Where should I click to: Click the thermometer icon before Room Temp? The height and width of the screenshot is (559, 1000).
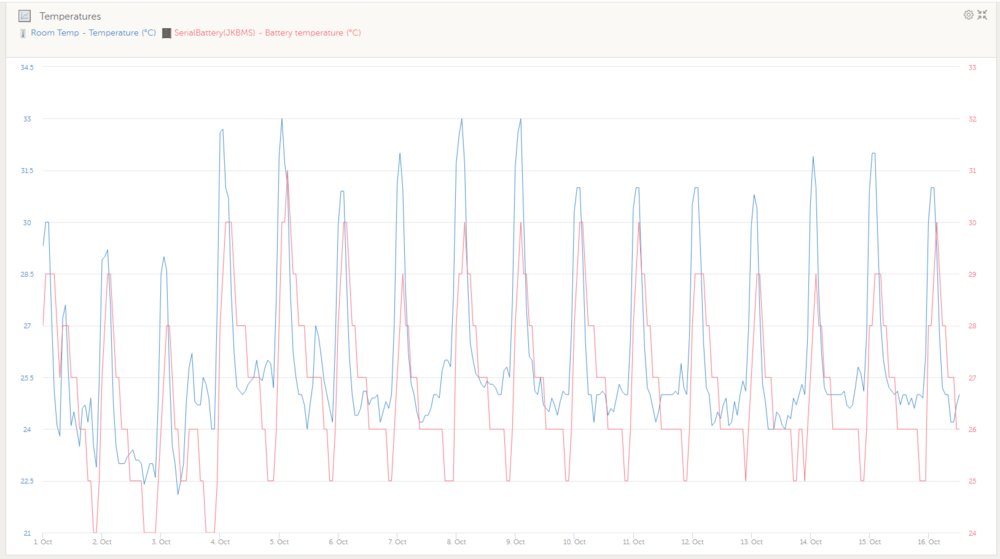(23, 33)
